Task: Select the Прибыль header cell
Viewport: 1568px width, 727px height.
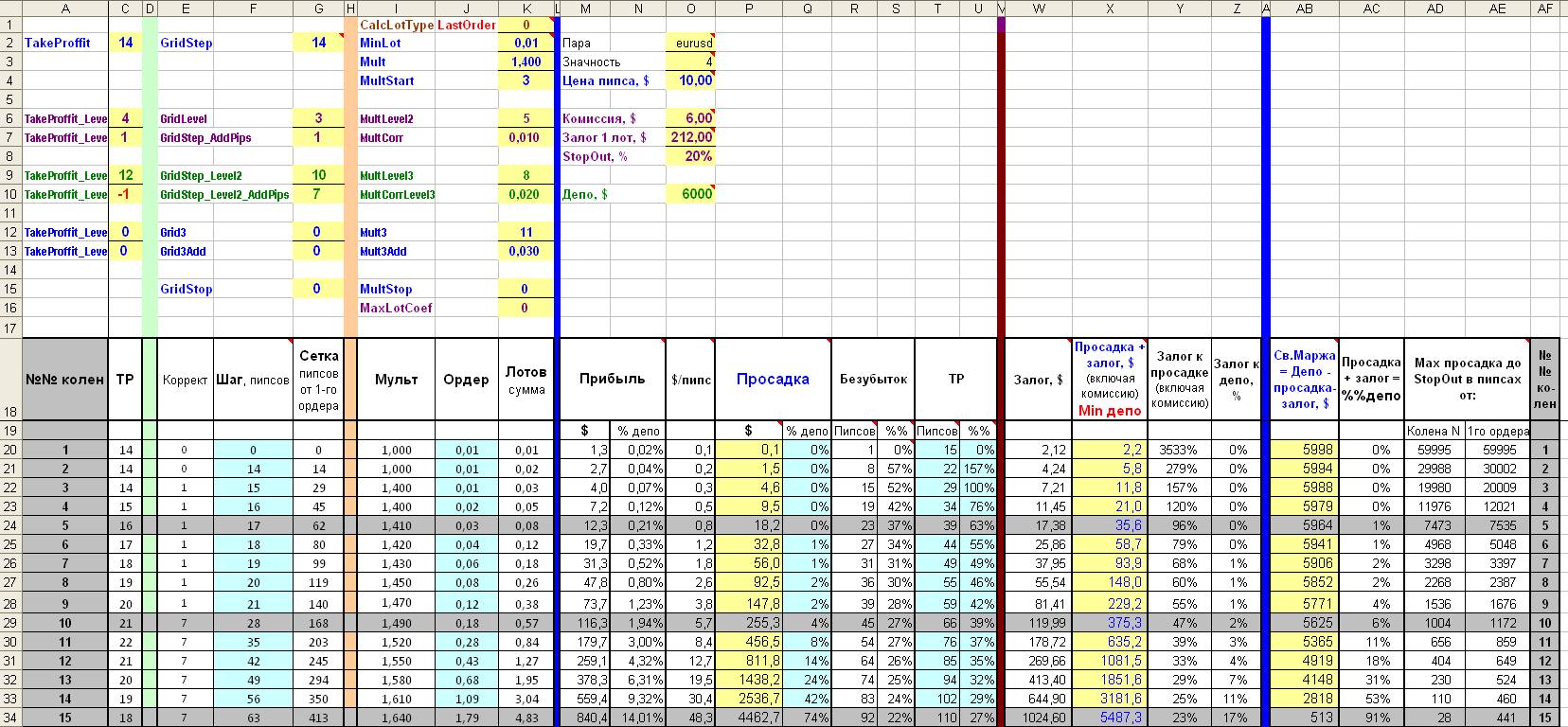Action: pyautogui.click(x=613, y=379)
